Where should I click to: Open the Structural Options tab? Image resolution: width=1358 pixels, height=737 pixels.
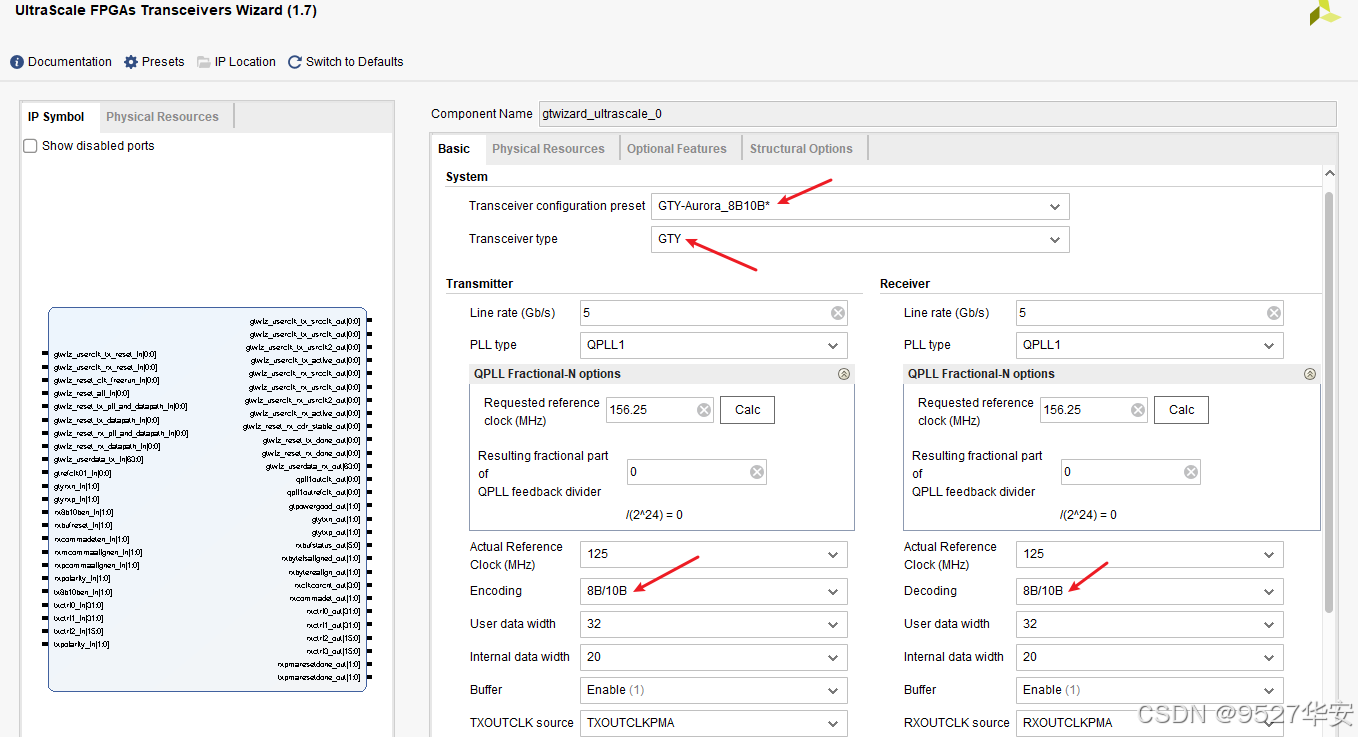801,149
